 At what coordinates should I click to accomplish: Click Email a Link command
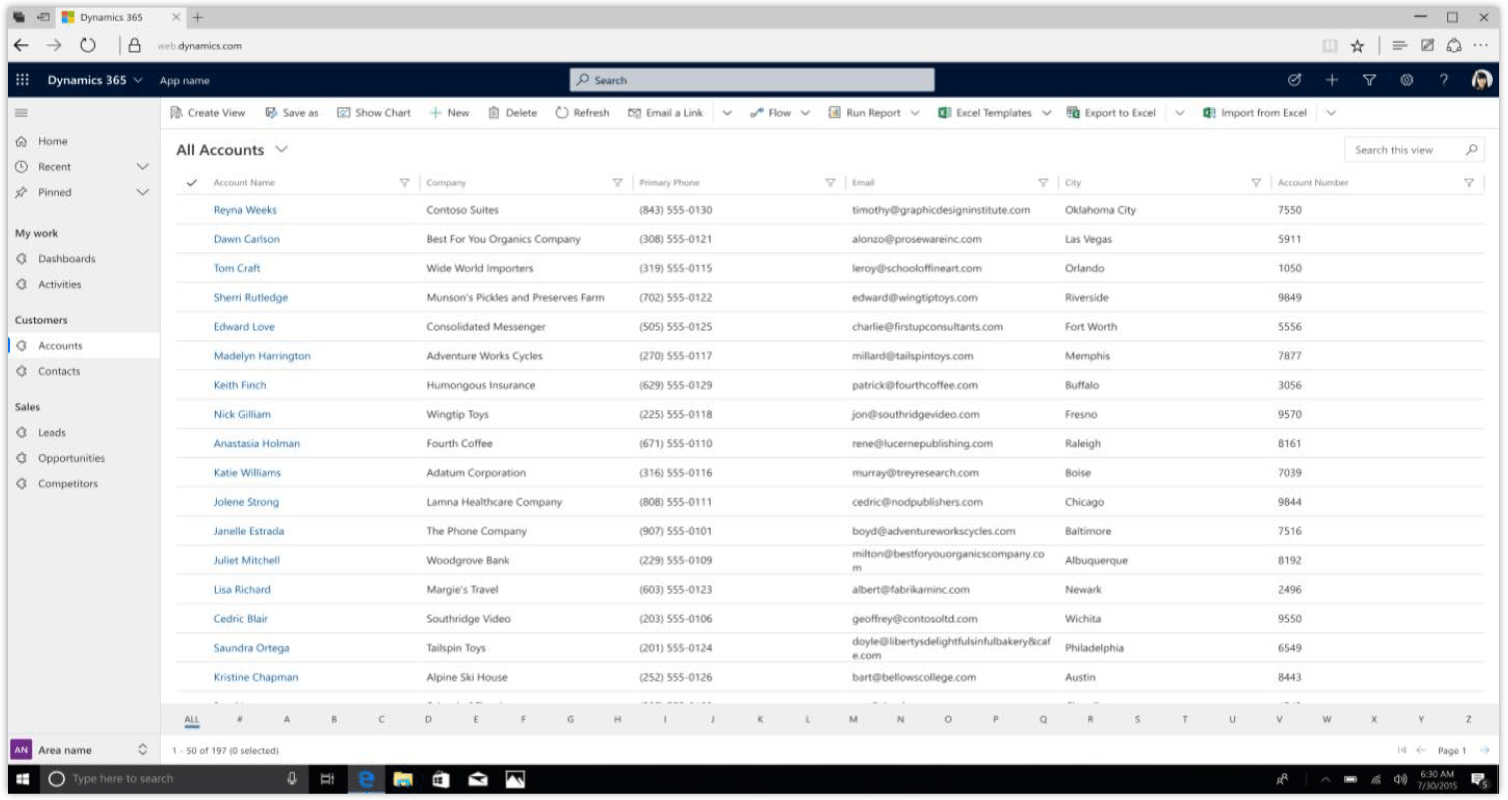pos(666,113)
